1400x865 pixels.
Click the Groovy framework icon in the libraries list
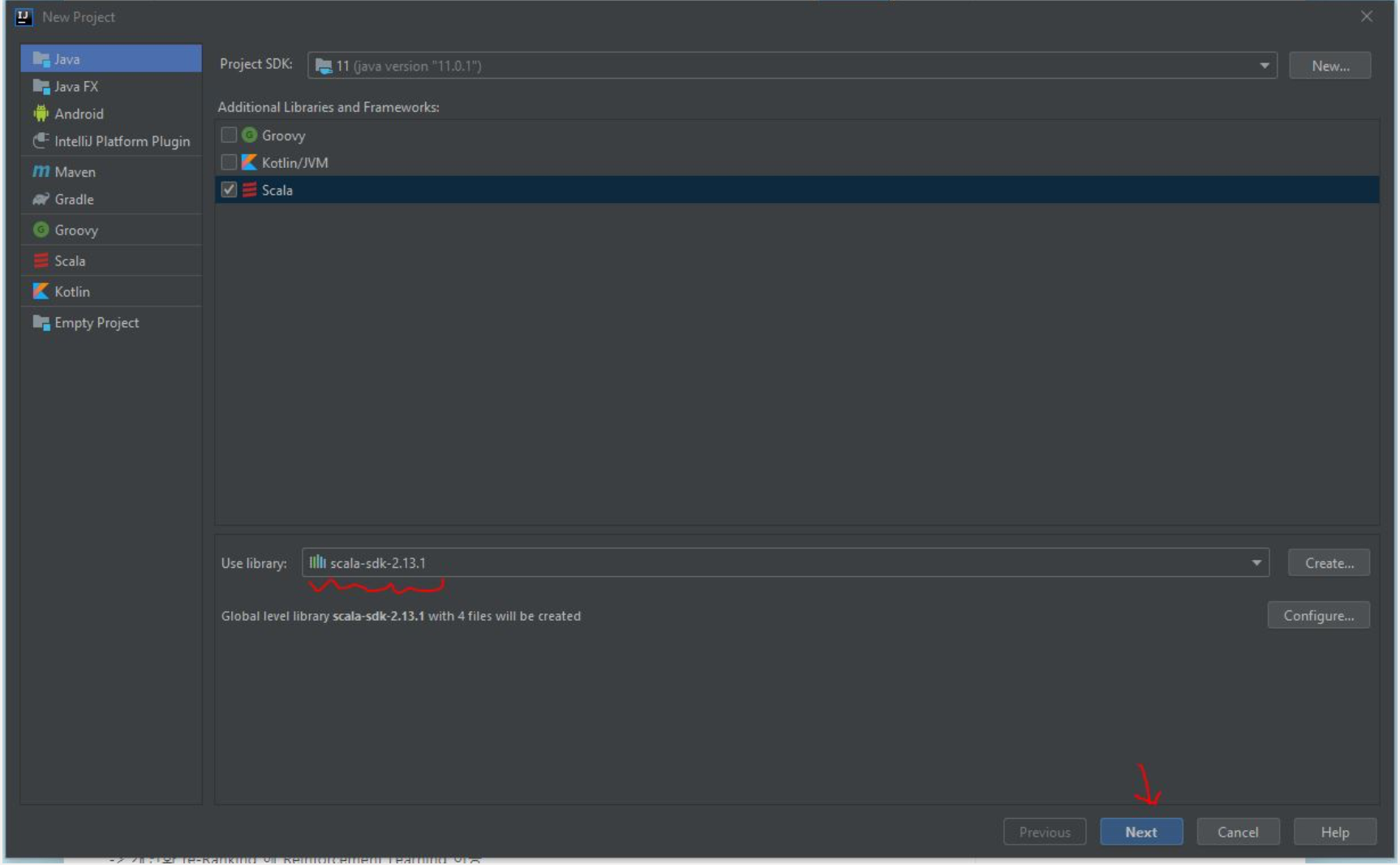point(249,136)
